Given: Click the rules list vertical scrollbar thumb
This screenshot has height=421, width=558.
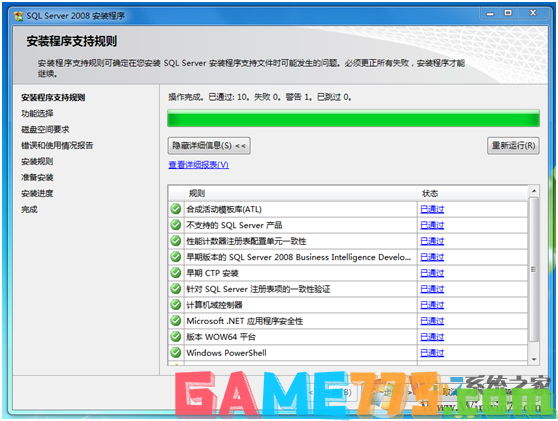Looking at the screenshot, I should pyautogui.click(x=534, y=269).
